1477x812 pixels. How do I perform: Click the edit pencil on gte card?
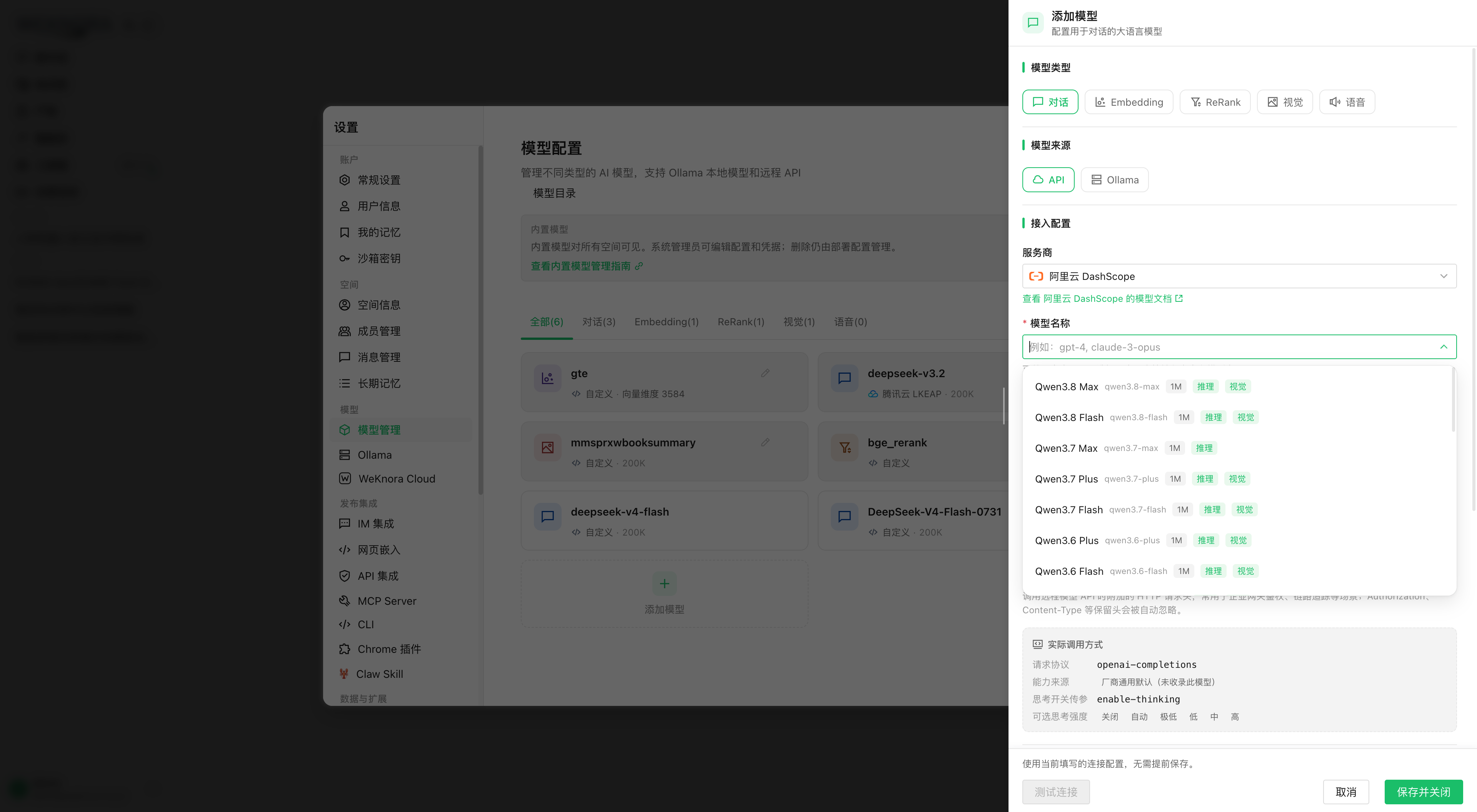[765, 373]
